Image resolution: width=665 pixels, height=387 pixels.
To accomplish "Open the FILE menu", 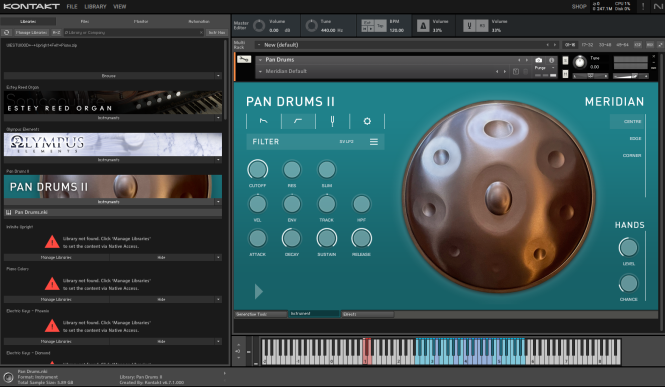I will 72,6.
